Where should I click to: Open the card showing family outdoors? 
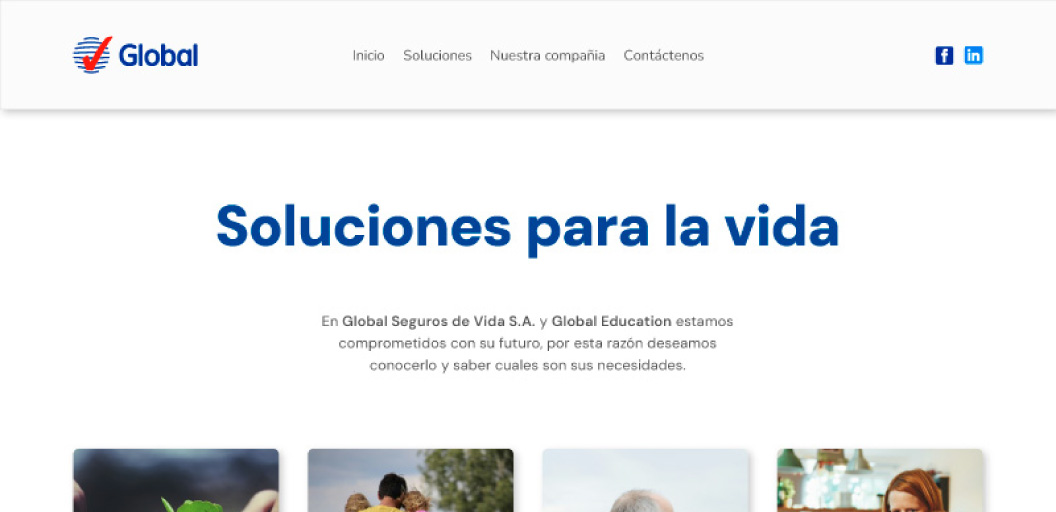tap(410, 481)
